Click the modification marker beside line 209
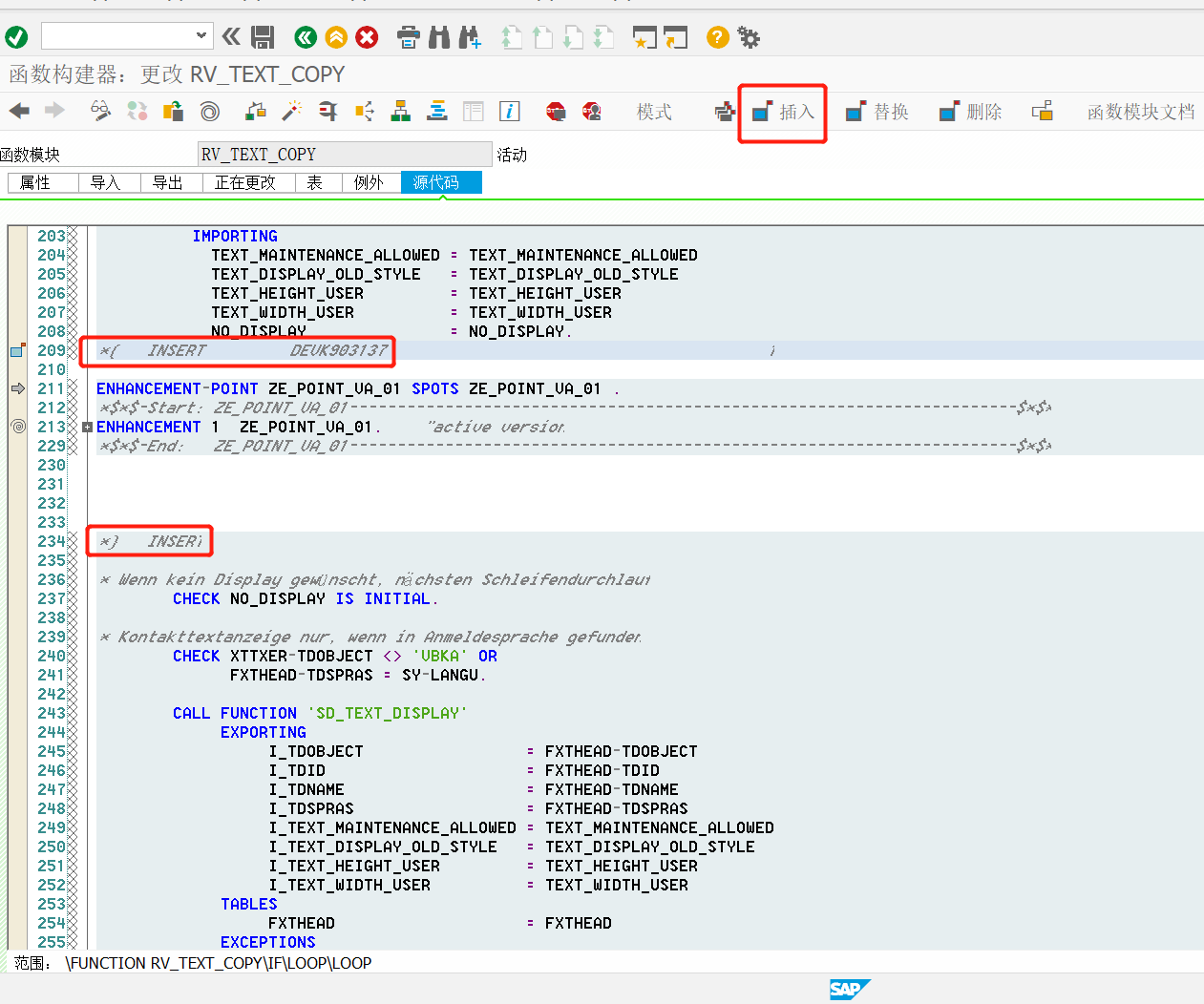Image resolution: width=1204 pixels, height=1004 pixels. point(18,350)
